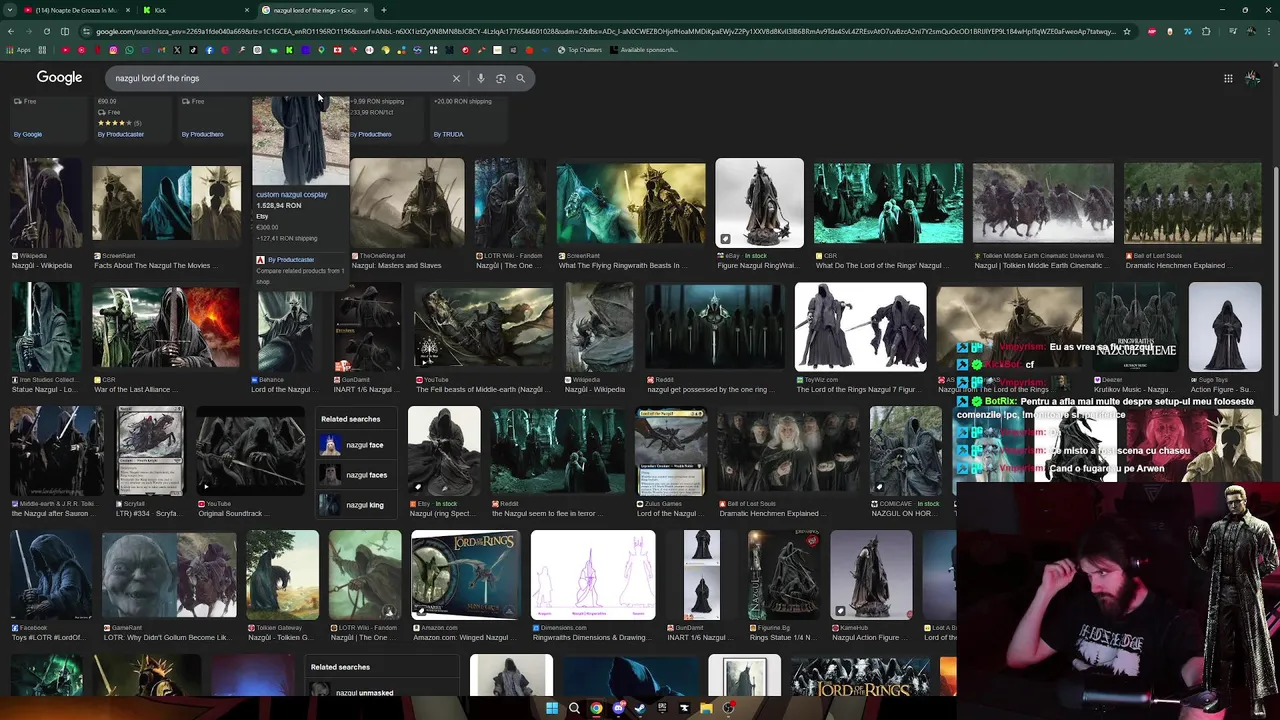Switch to the Kick tab
Screen dimensions: 1280x720
point(195,10)
